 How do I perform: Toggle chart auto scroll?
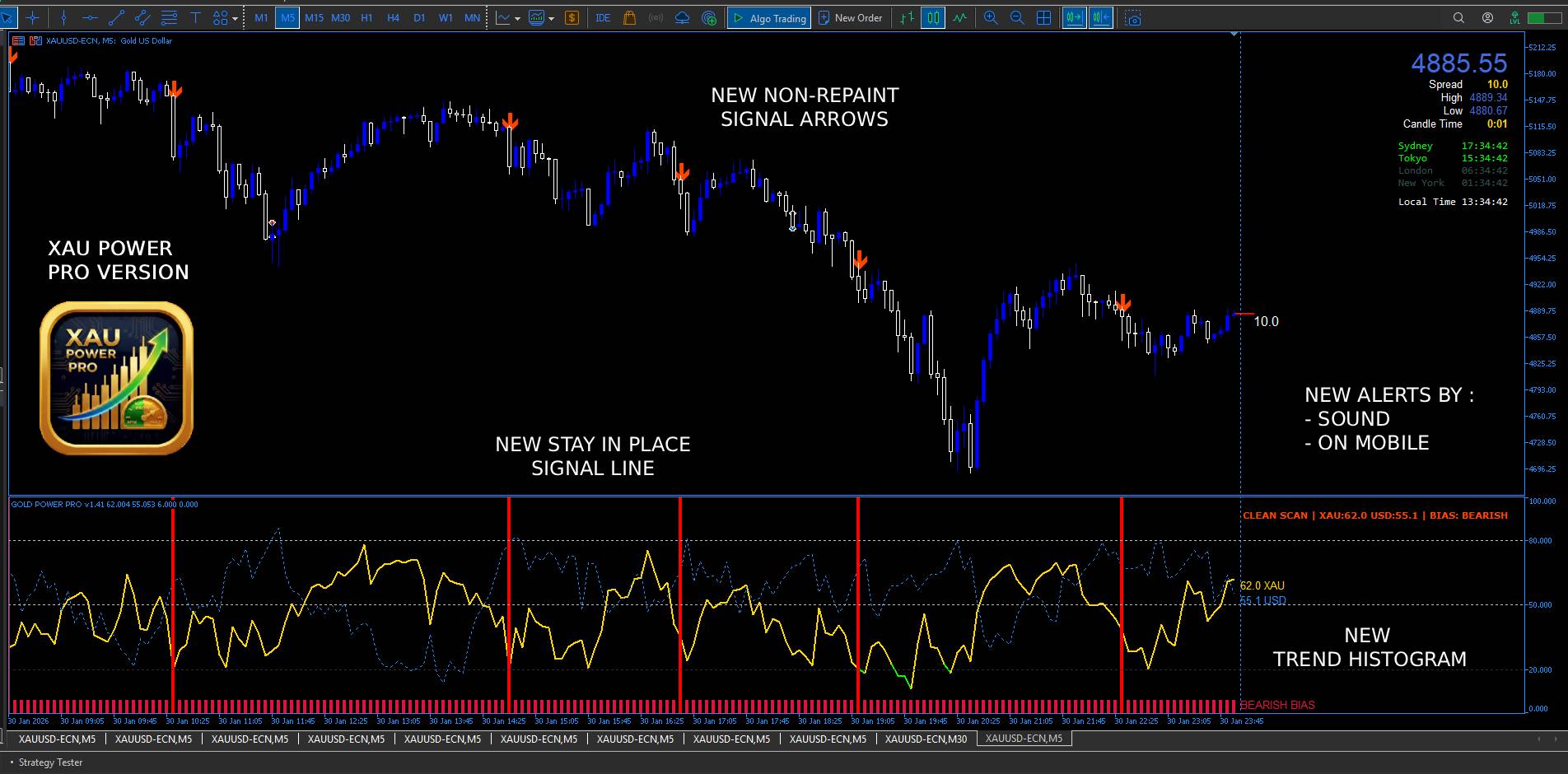pos(1074,17)
